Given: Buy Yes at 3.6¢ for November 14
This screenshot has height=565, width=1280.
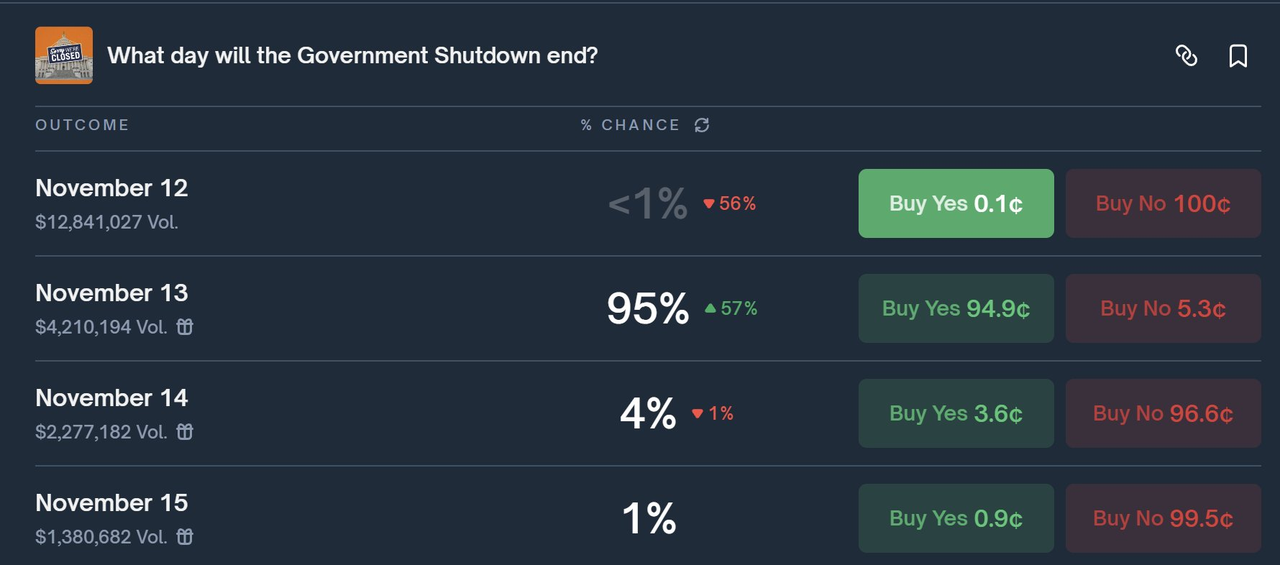Looking at the screenshot, I should 956,413.
